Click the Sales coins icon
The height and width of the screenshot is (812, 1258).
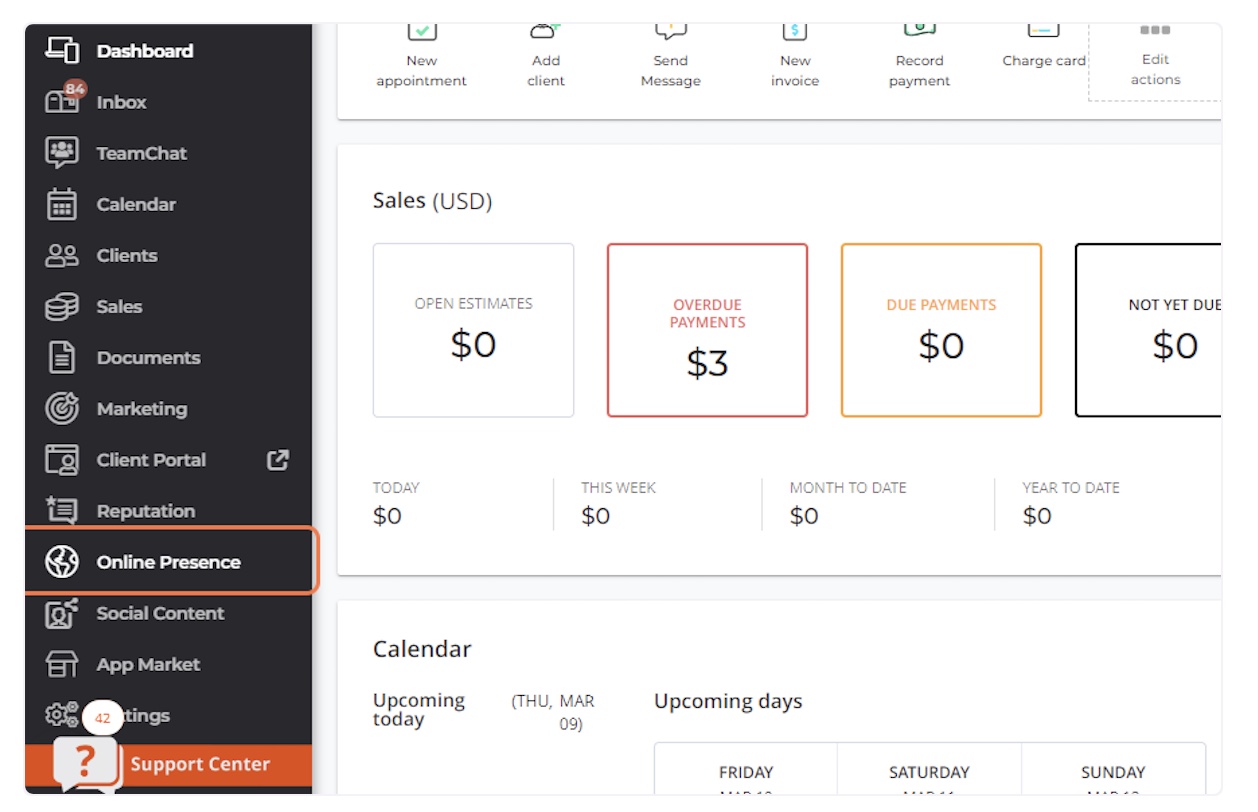coord(62,307)
